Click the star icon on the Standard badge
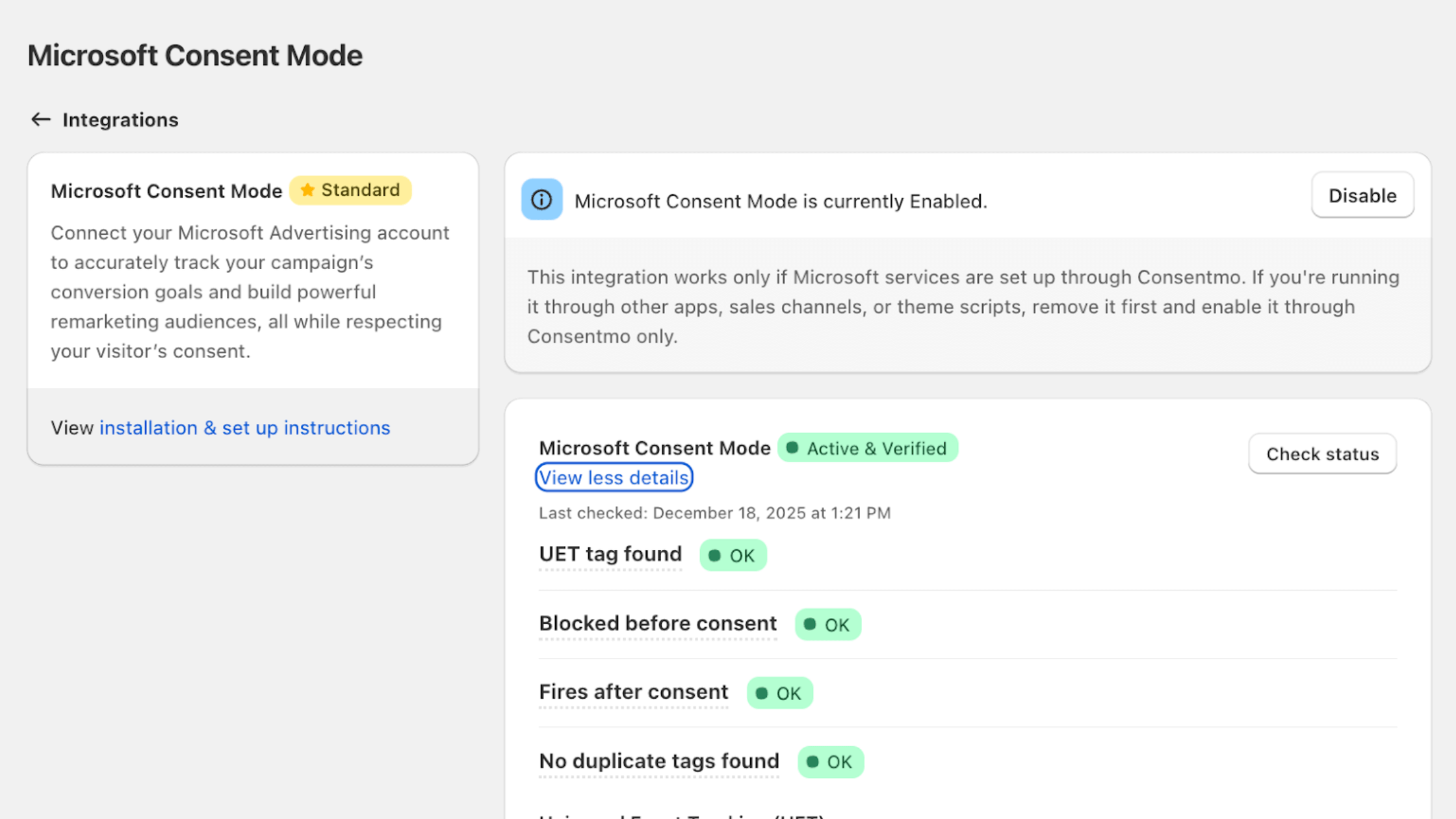Screen dimensions: 1456x819 (307, 190)
